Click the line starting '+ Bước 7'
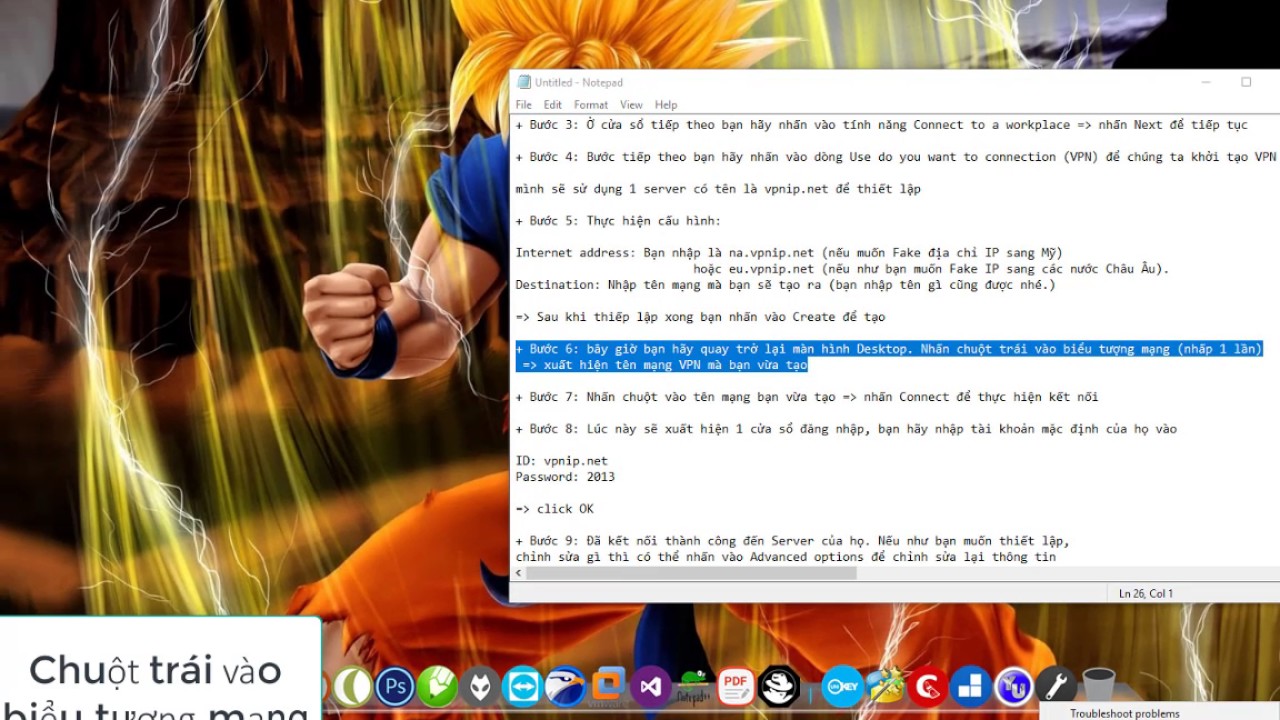 click(x=807, y=397)
